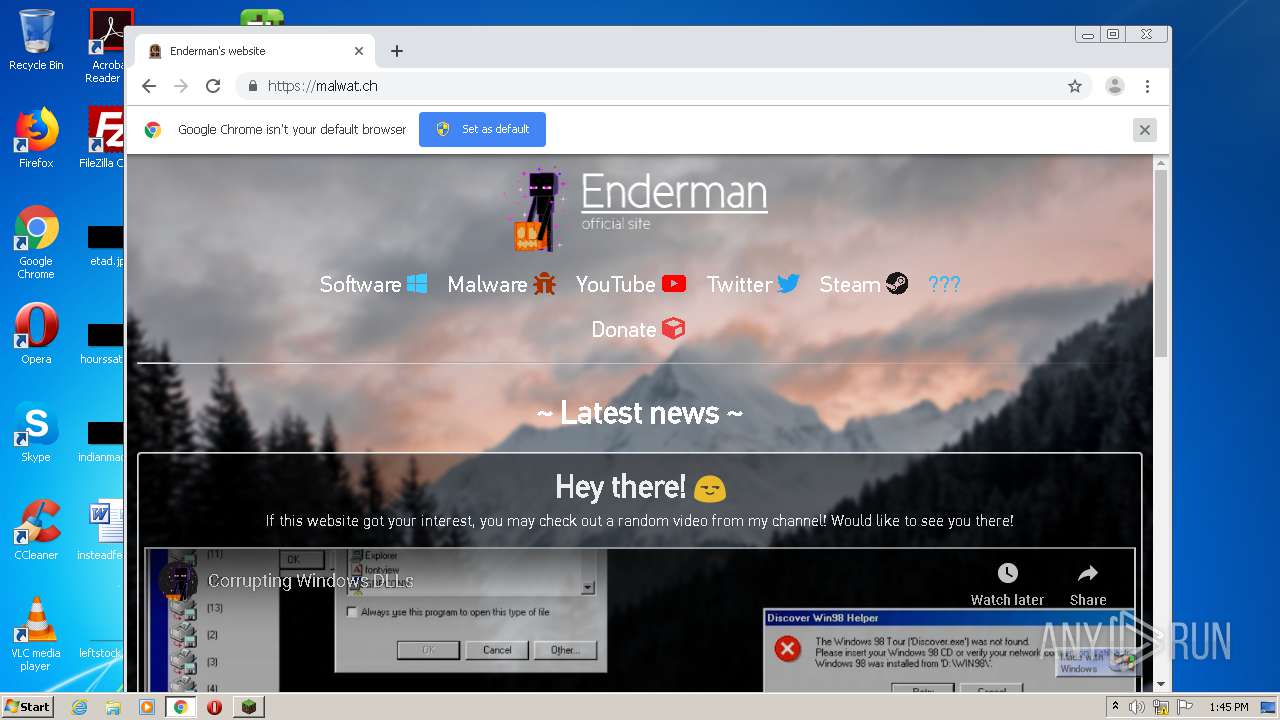The height and width of the screenshot is (720, 1280).
Task: Open the Malware link
Action: 487,284
